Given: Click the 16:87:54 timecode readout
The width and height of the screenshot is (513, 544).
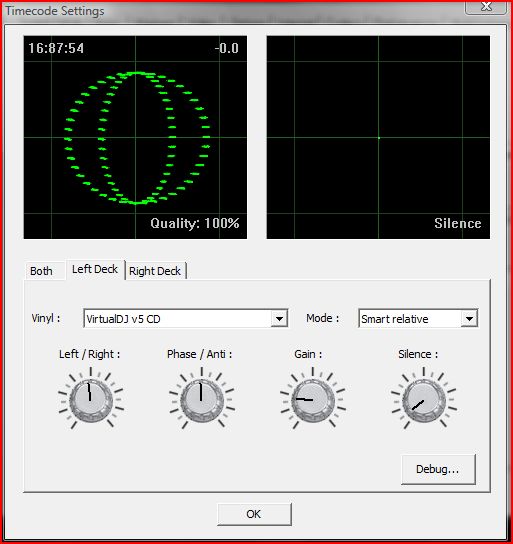Looking at the screenshot, I should 56,48.
